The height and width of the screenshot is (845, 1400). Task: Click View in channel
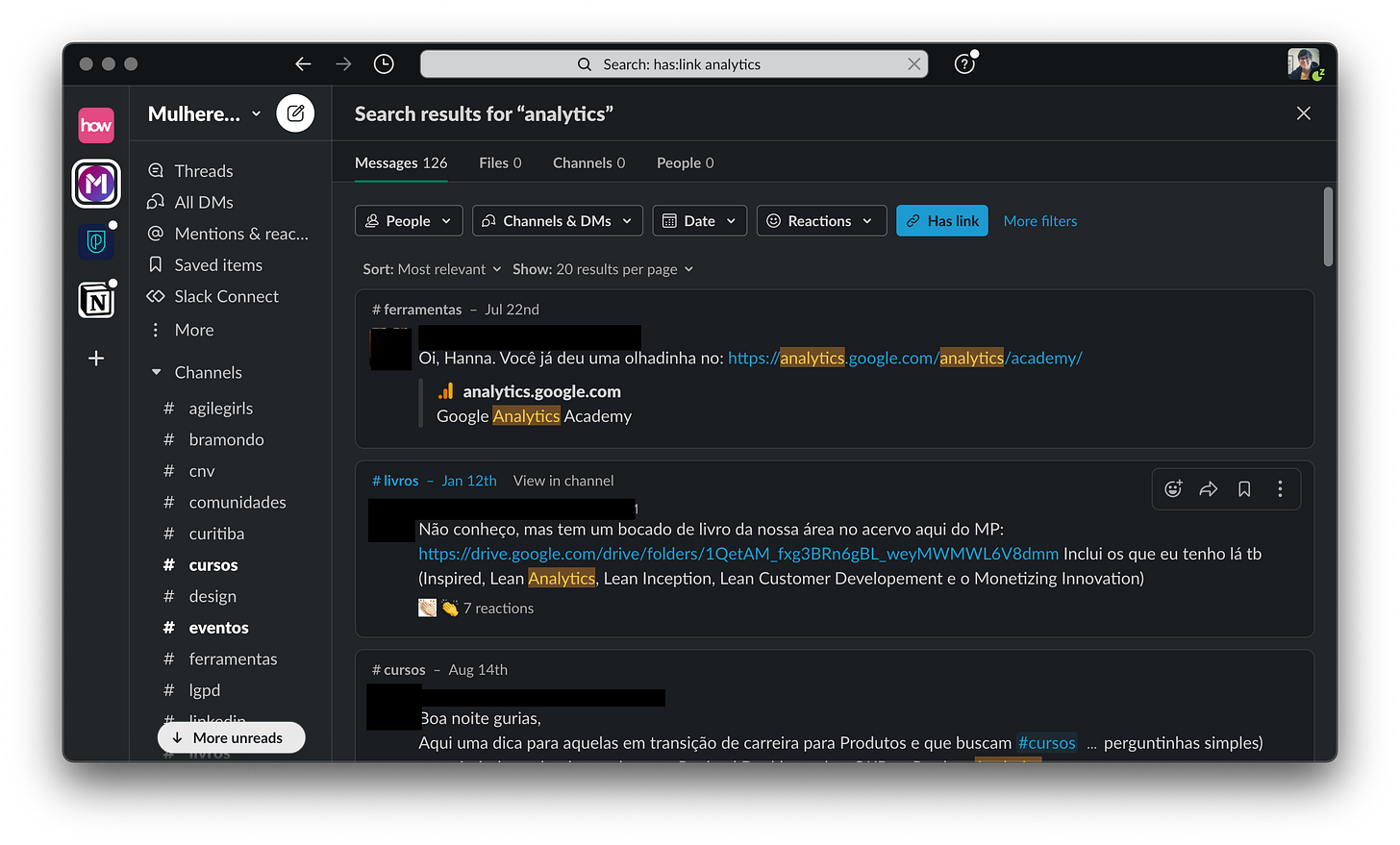(x=563, y=481)
